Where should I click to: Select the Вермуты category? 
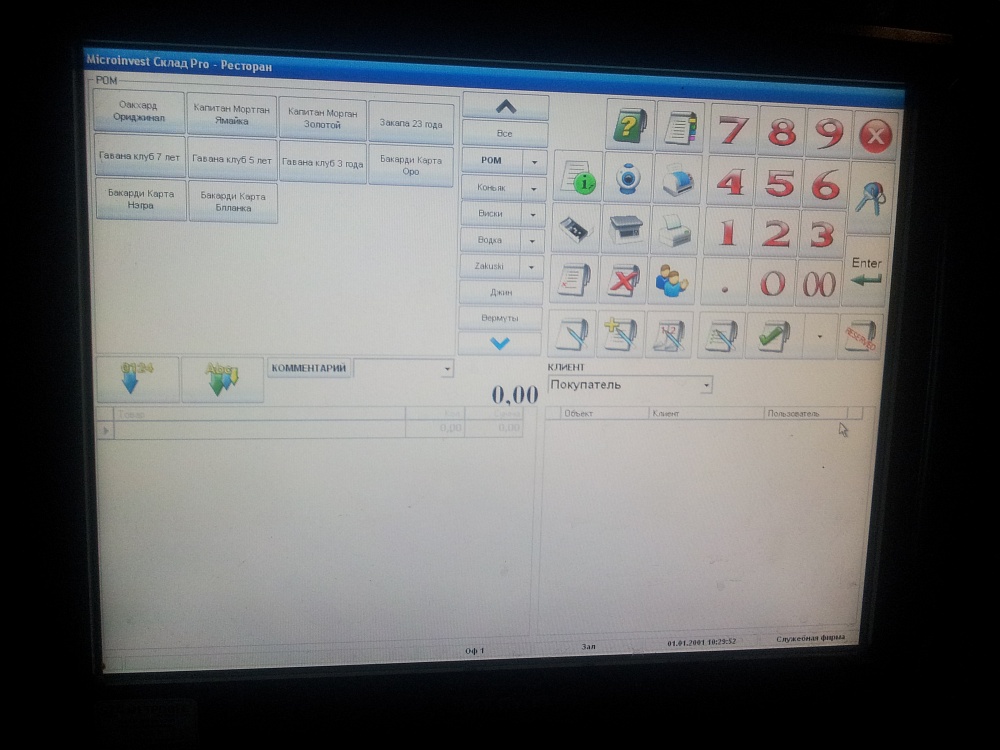tap(500, 318)
